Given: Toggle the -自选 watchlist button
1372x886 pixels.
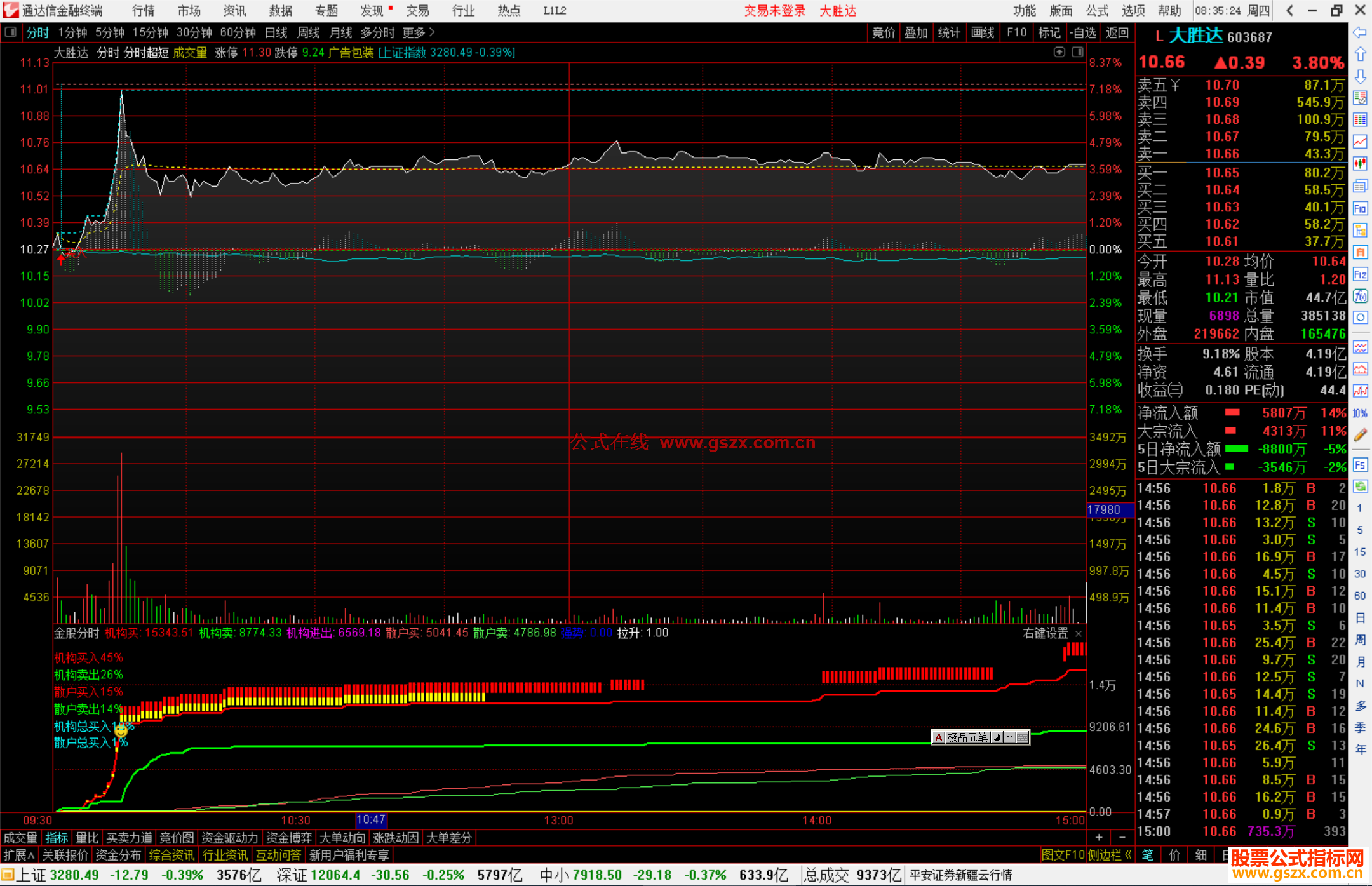Looking at the screenshot, I should click(x=1082, y=32).
